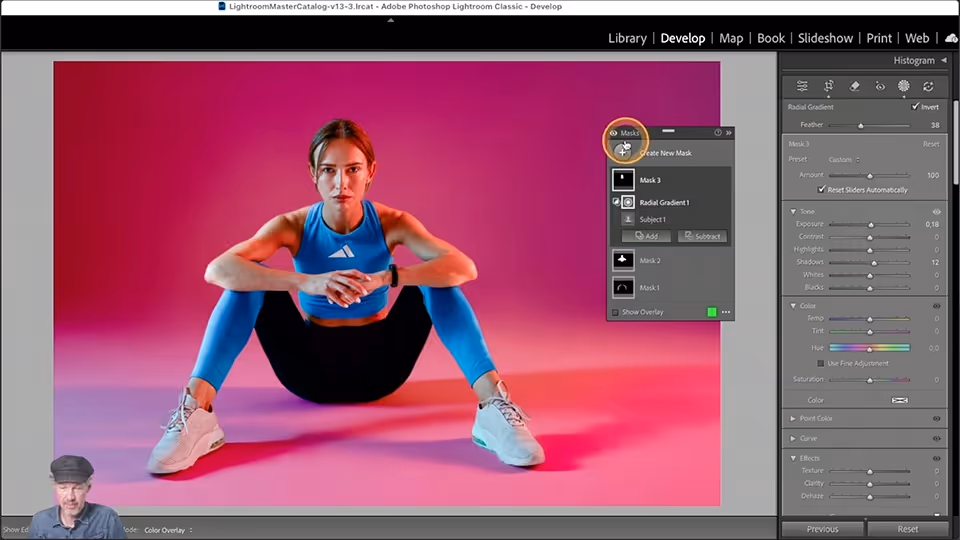The image size is (960, 540).
Task: Click the Create New Mask plus icon
Action: pos(623,152)
